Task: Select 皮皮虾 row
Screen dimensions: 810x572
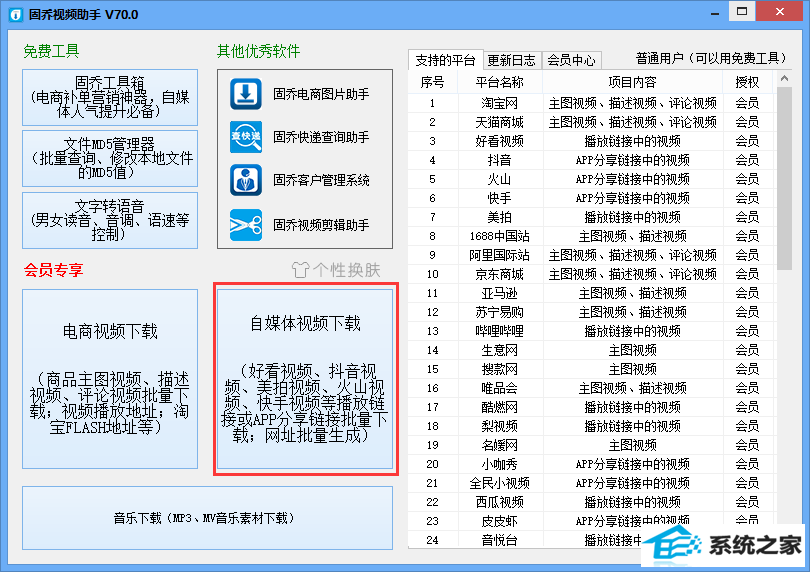Action: click(x=592, y=521)
